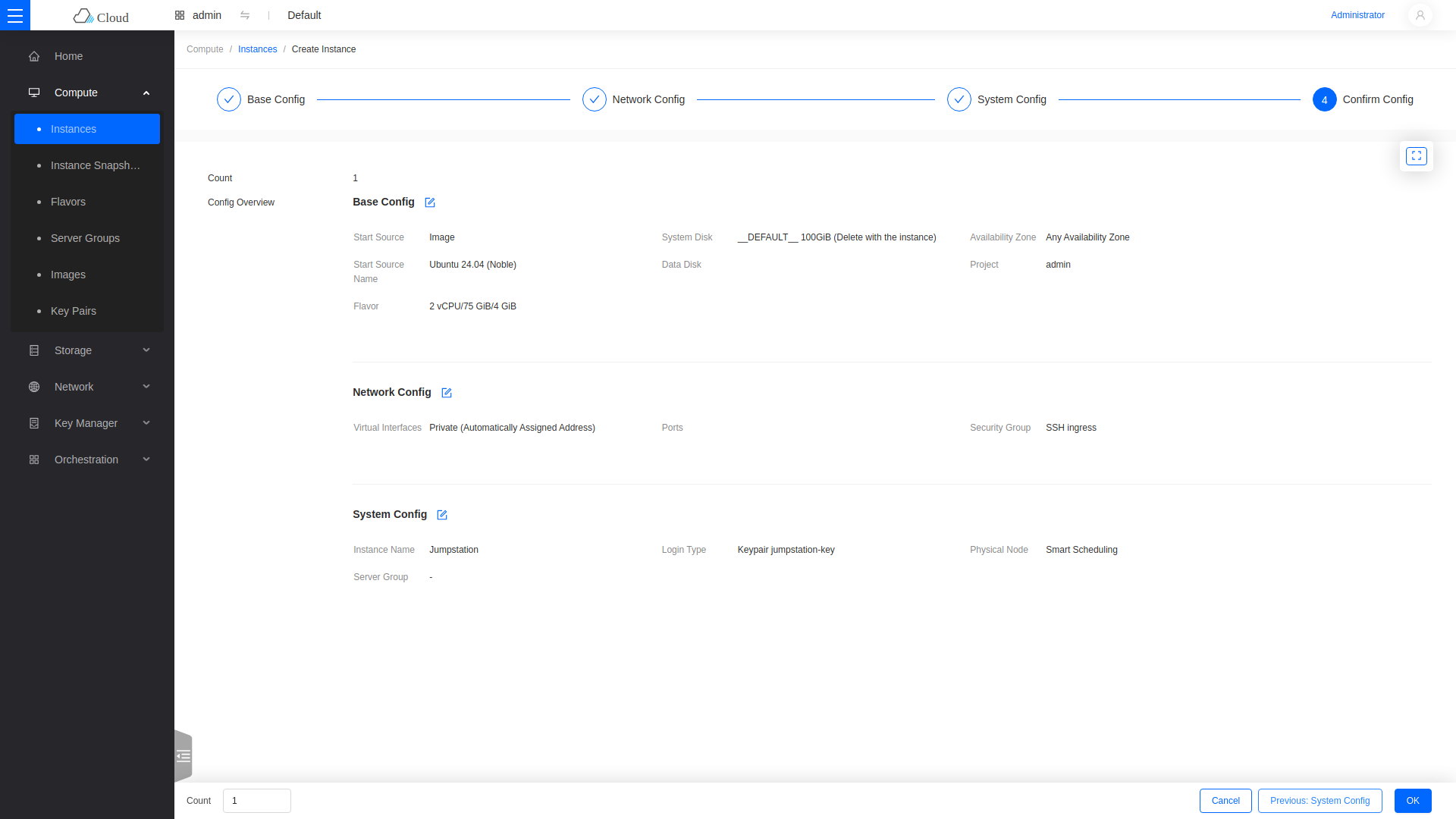Edit Network Config via pencil icon
Viewport: 1456px width, 819px height.
coord(447,393)
